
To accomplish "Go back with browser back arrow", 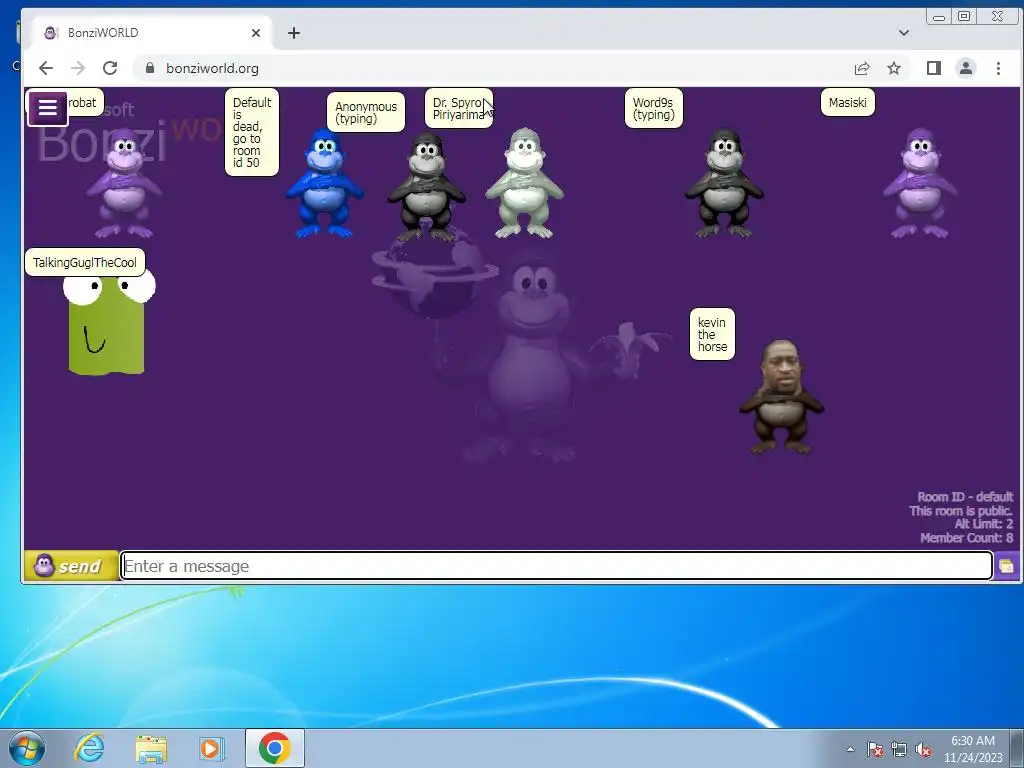I will 46,68.
